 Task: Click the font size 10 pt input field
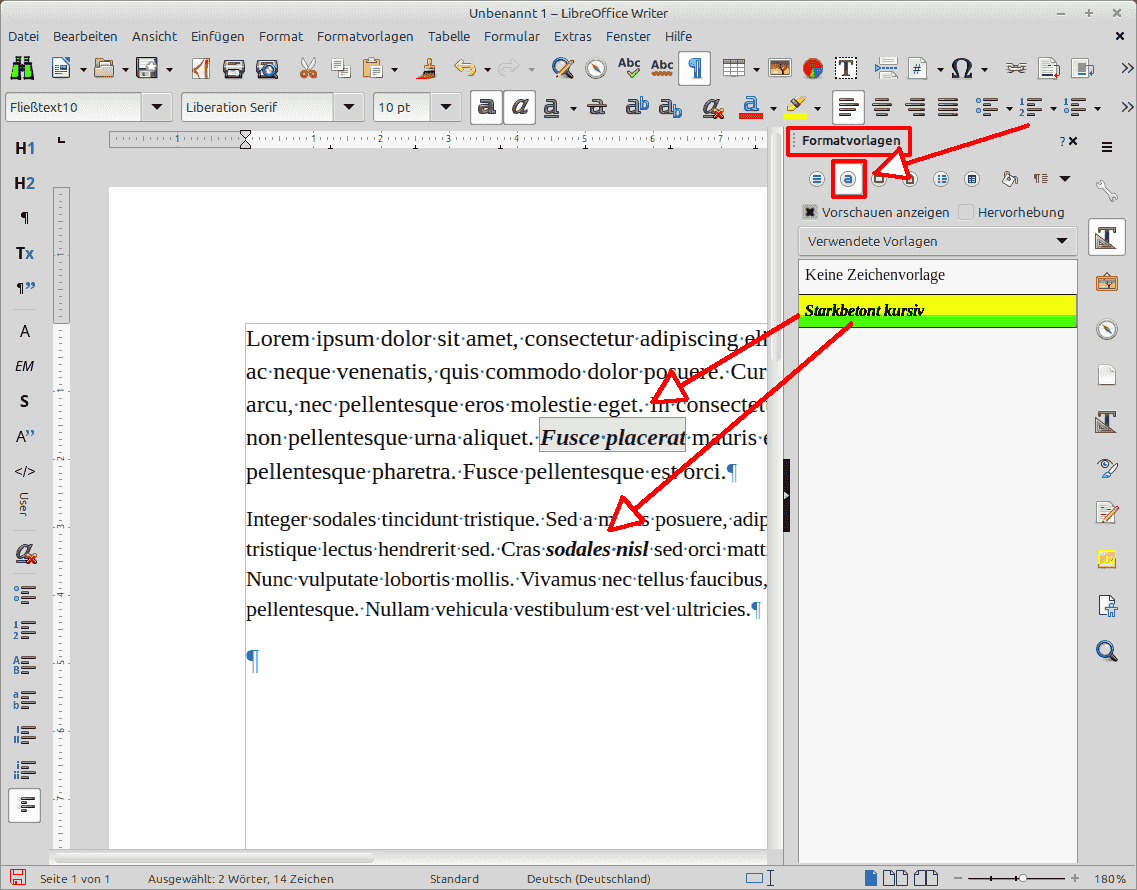401,107
